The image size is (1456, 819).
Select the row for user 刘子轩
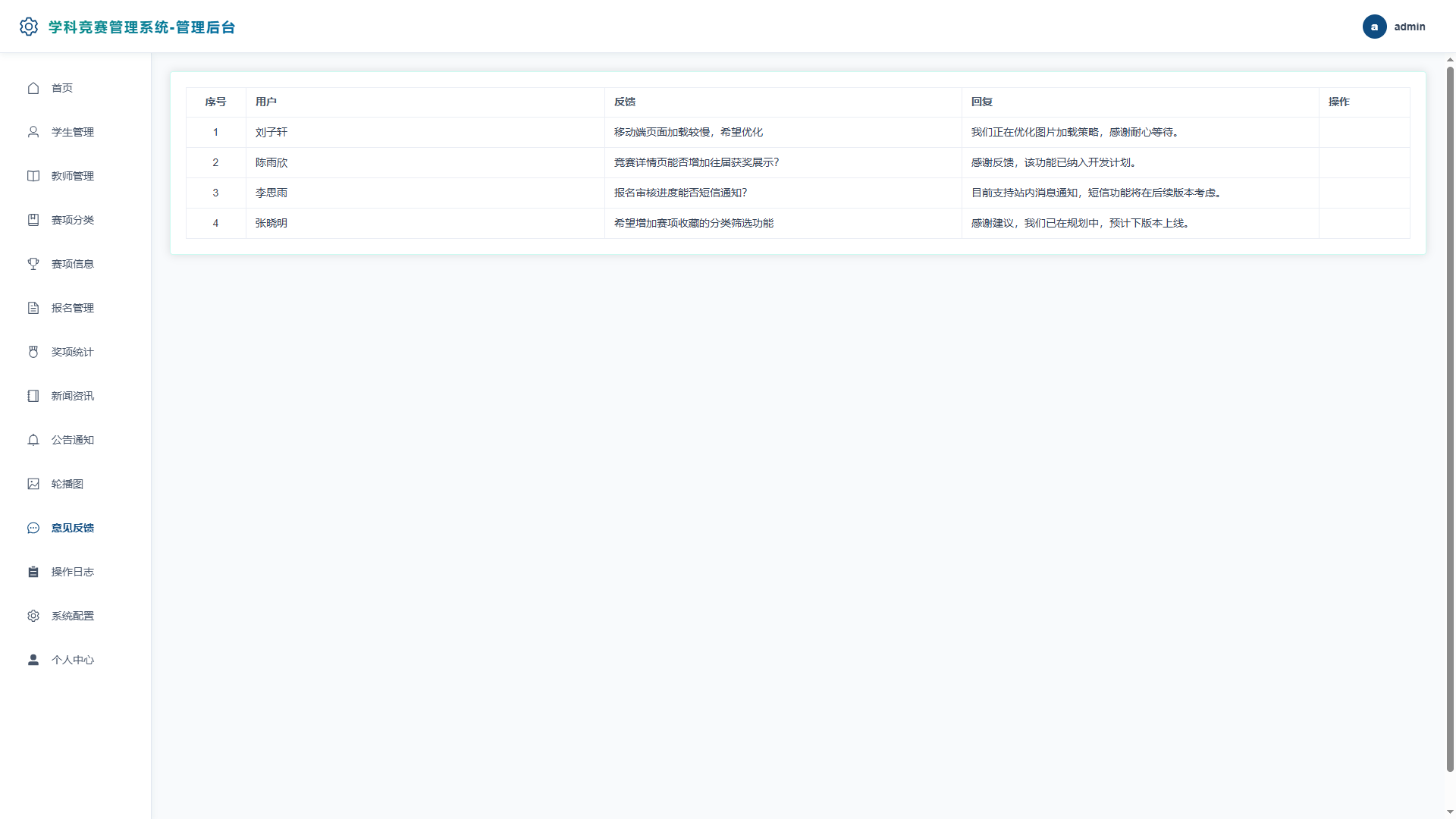(798, 132)
